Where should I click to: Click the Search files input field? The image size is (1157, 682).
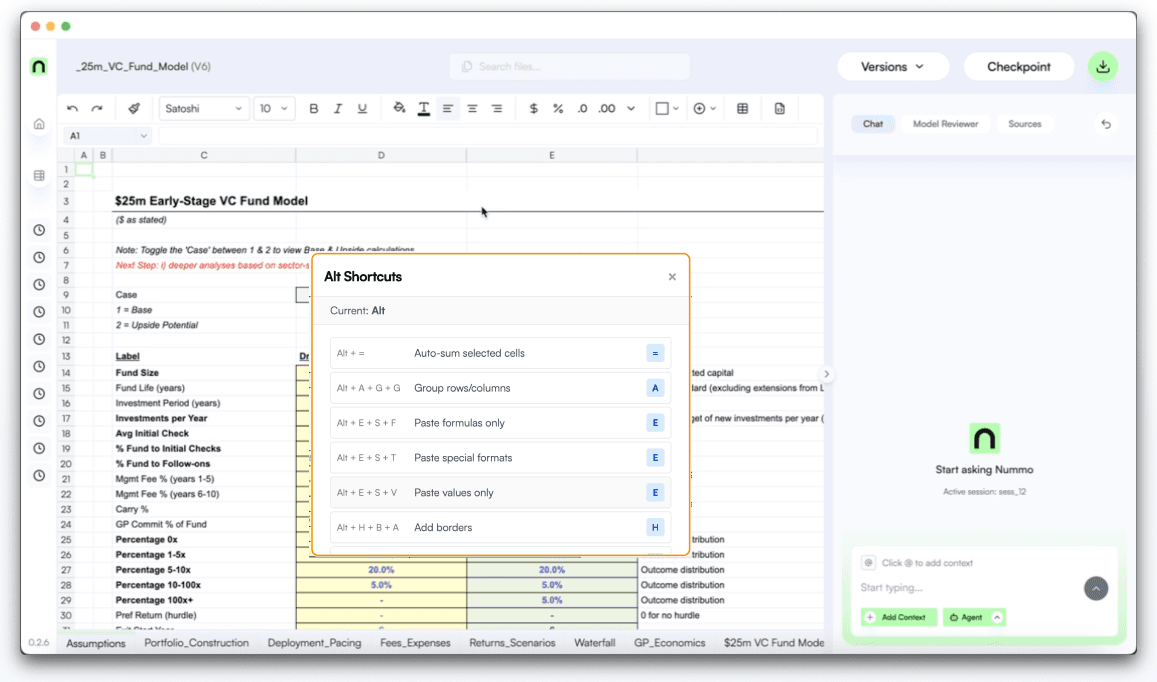coord(569,67)
